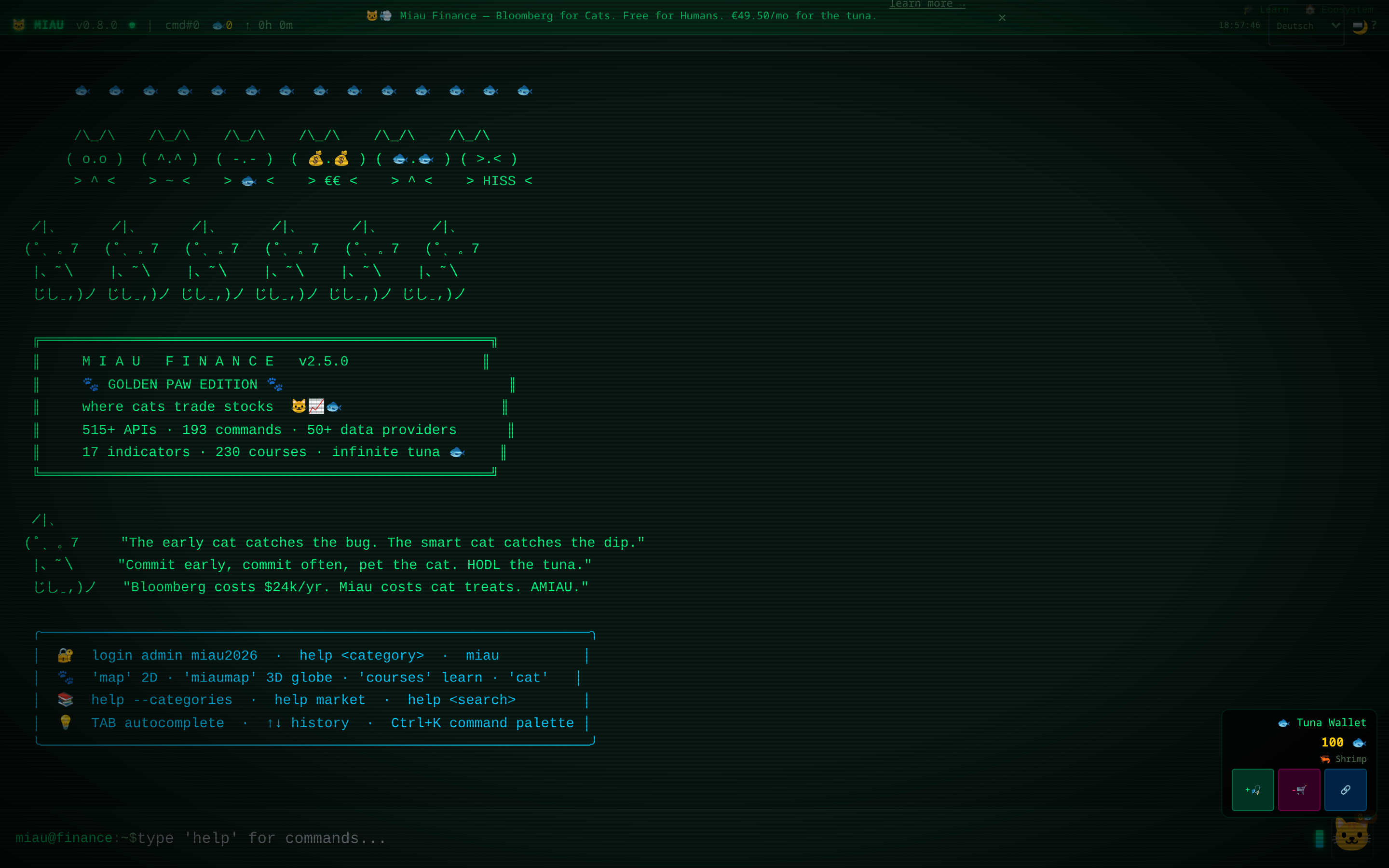The image size is (1389, 868).
Task: Click the cat emoji in promo banner
Action: [x=372, y=15]
